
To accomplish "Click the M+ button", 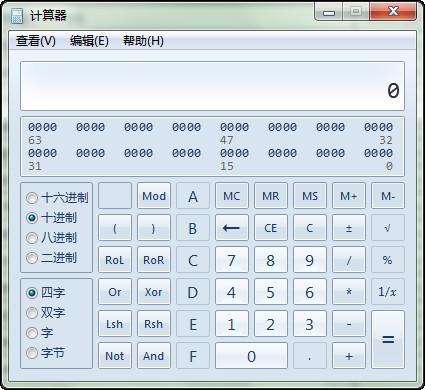I will pos(349,196).
